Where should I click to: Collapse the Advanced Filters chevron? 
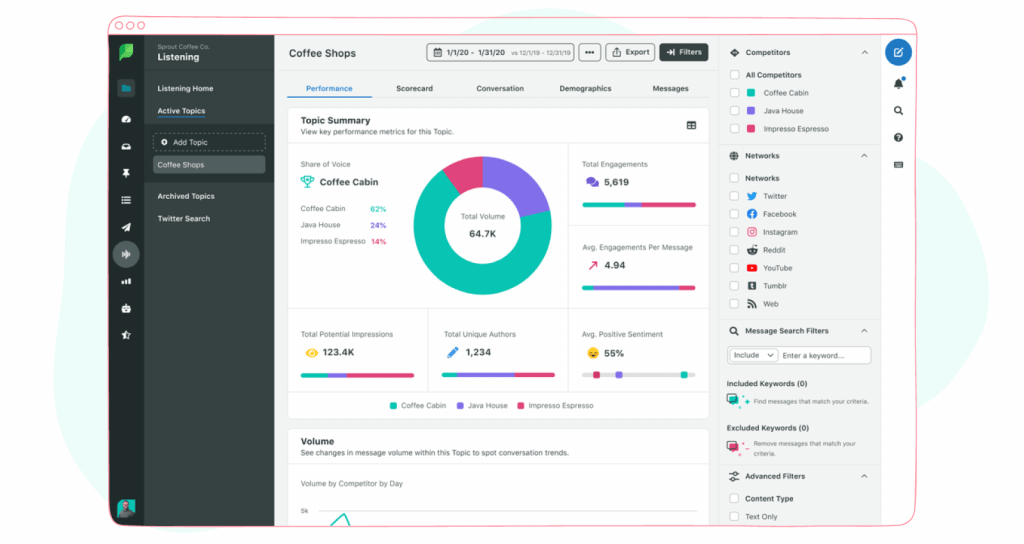864,477
